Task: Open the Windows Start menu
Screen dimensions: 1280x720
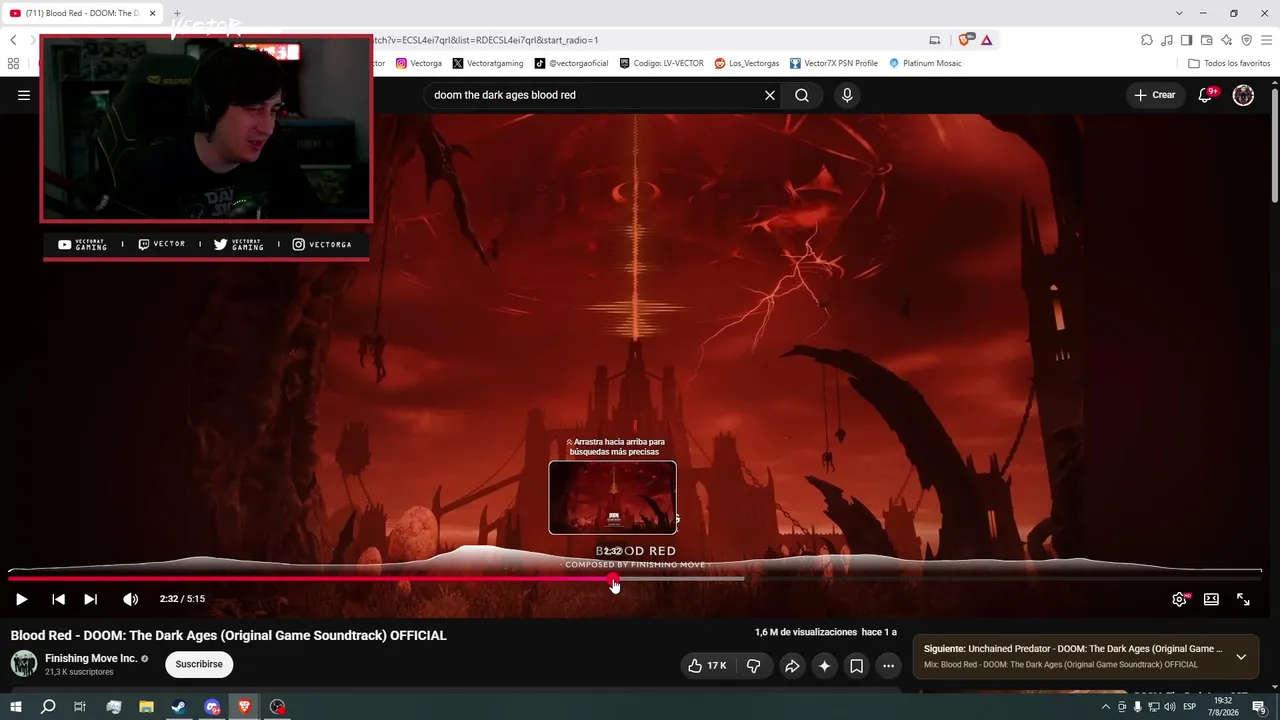Action: tap(16, 707)
